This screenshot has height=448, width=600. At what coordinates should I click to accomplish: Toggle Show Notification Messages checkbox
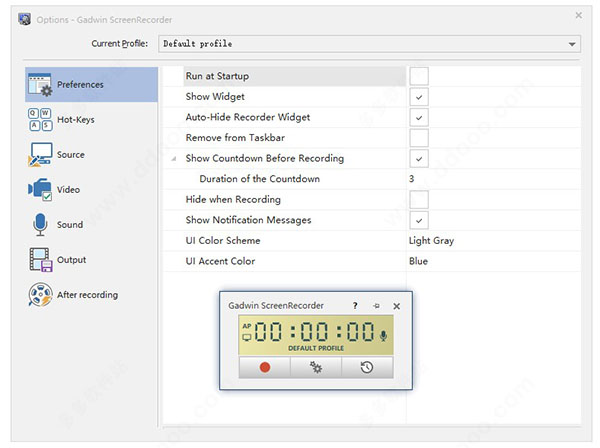coord(419,220)
